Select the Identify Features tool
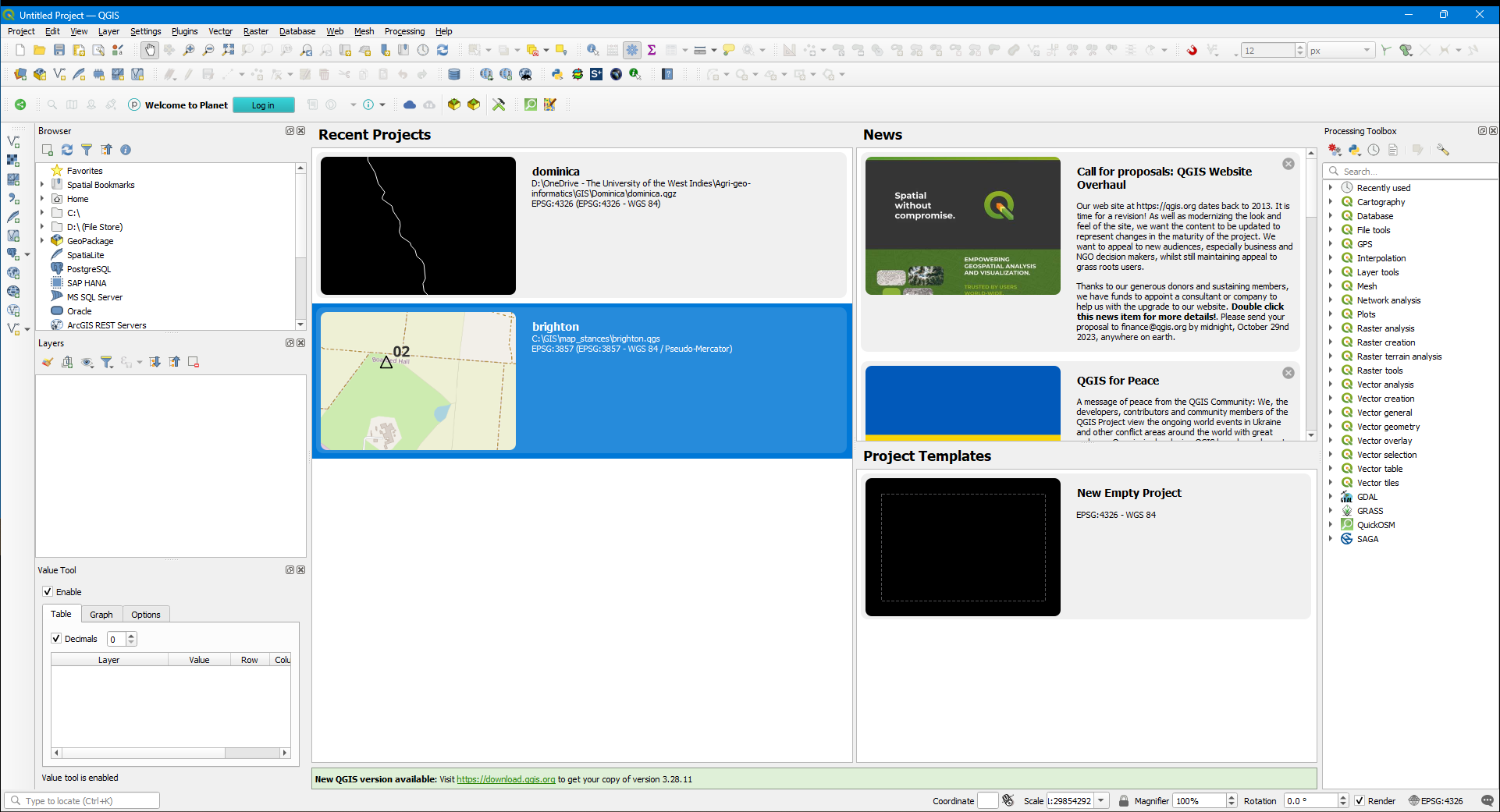 [x=592, y=49]
